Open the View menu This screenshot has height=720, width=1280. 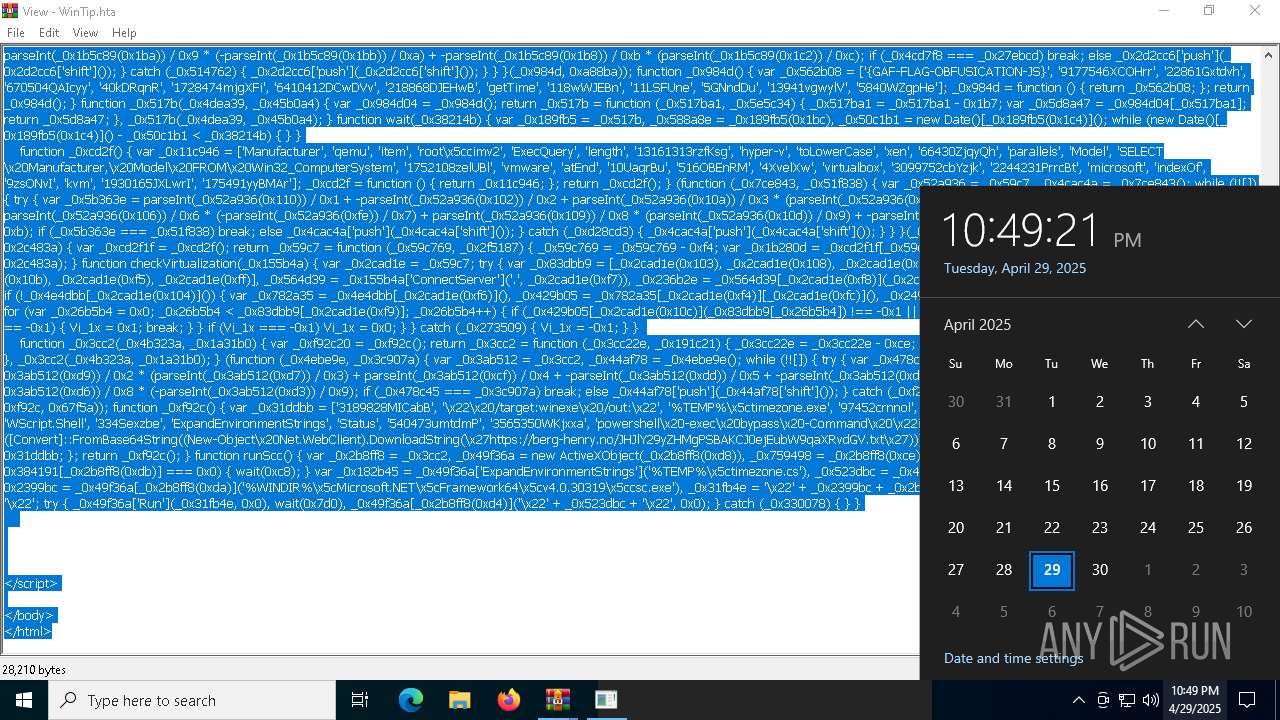[x=86, y=33]
